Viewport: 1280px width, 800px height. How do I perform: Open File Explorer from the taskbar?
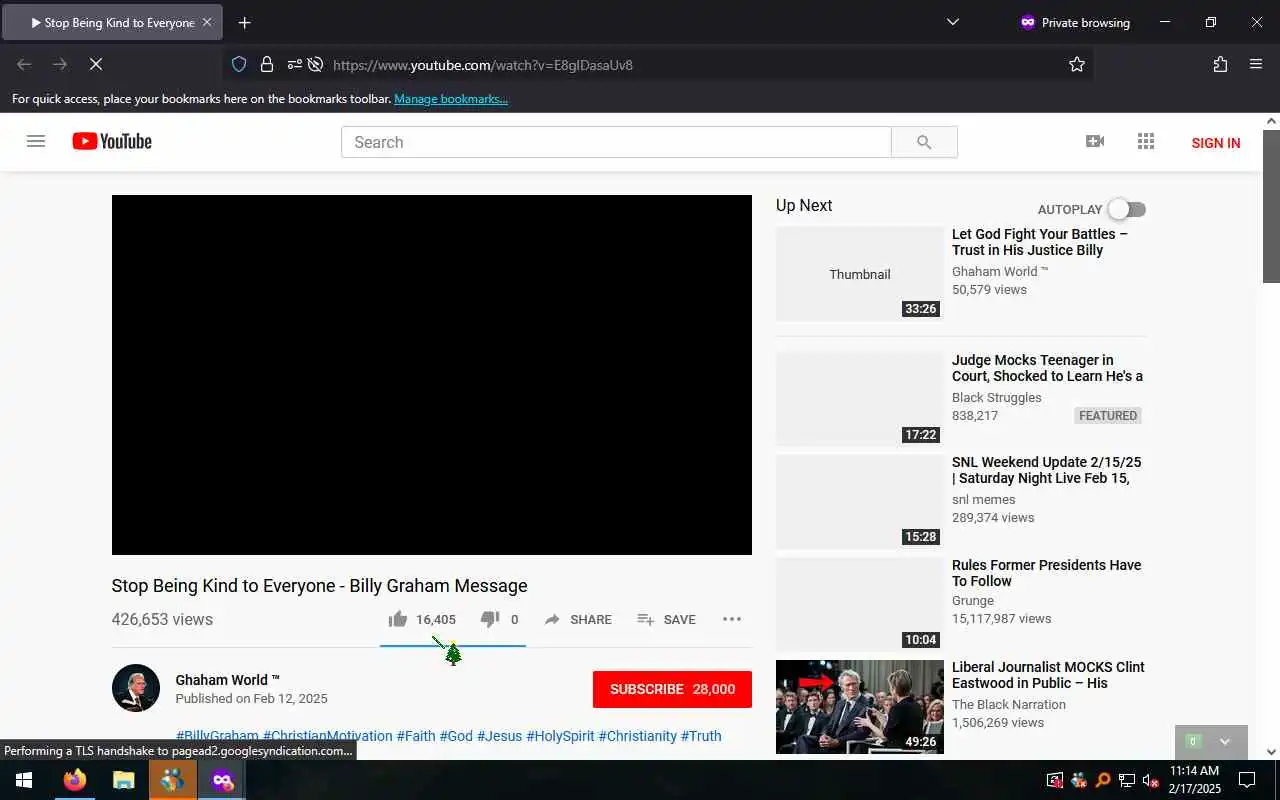[123, 780]
